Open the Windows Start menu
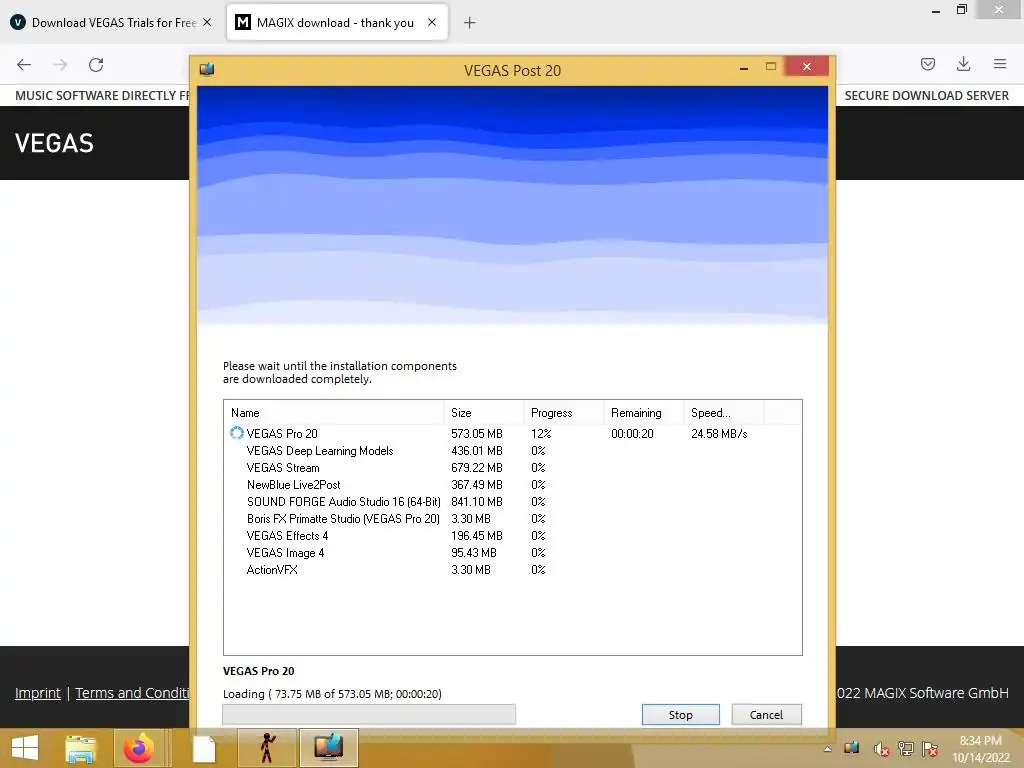Viewport: 1024px width, 768px height. point(25,748)
